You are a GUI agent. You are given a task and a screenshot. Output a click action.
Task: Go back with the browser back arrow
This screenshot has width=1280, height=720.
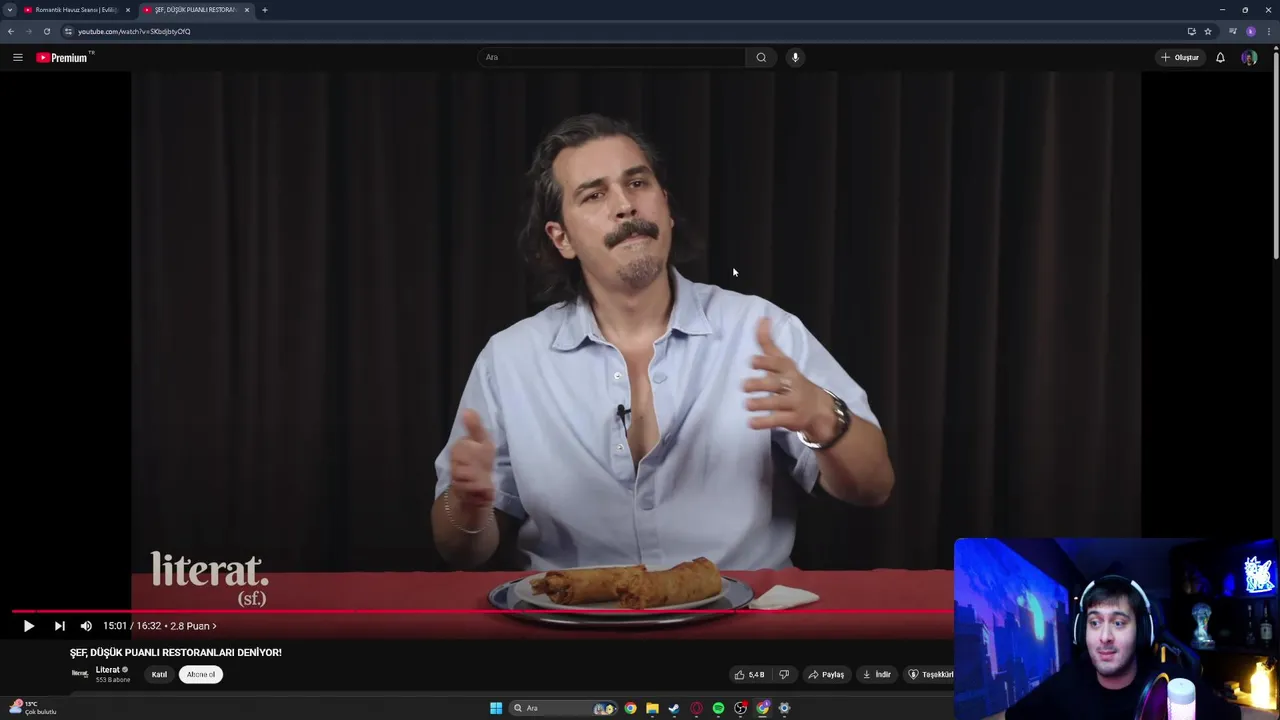point(11,31)
